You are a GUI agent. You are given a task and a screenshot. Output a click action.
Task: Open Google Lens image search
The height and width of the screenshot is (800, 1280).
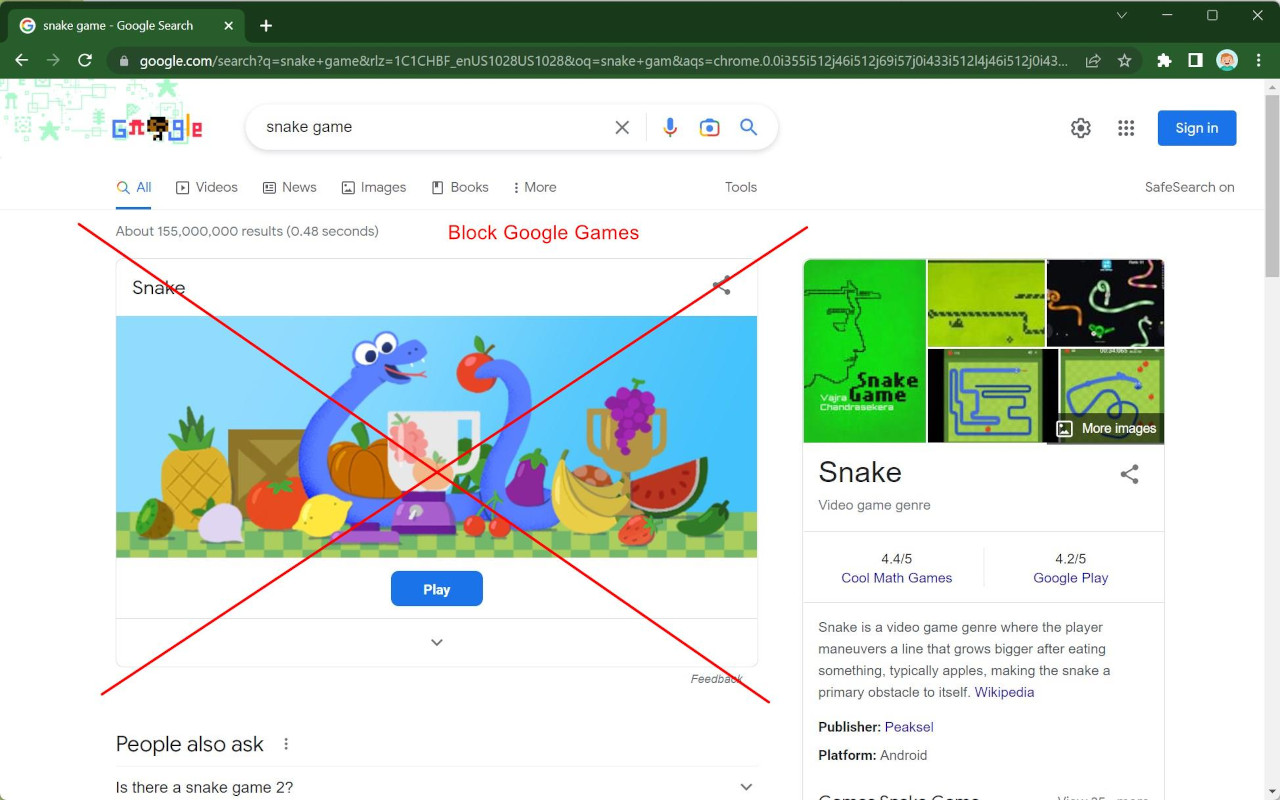pos(709,128)
